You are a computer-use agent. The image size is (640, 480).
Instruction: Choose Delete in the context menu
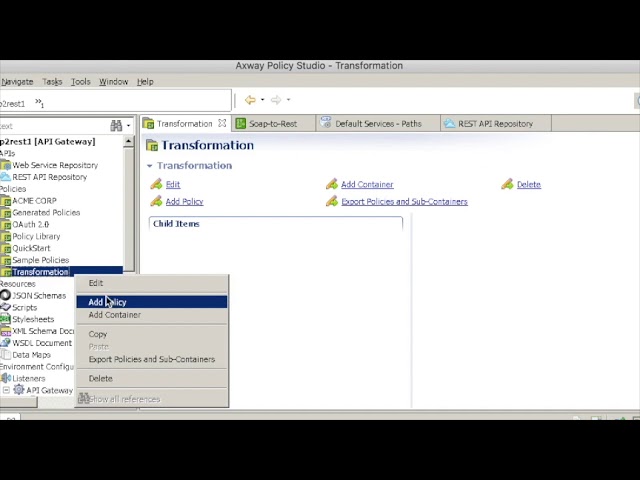coord(152,379)
